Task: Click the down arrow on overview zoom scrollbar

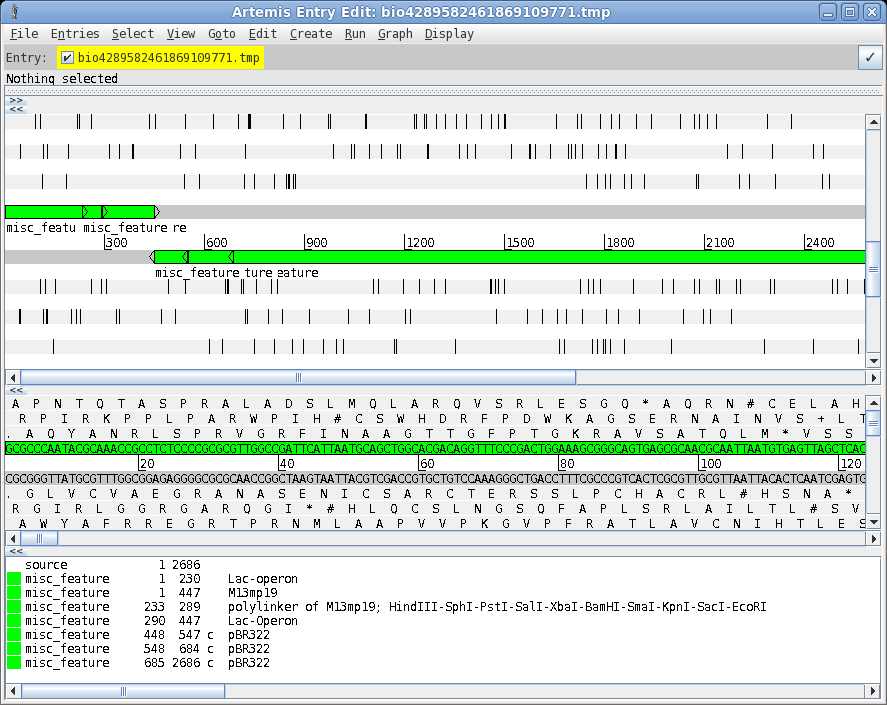Action: click(873, 361)
